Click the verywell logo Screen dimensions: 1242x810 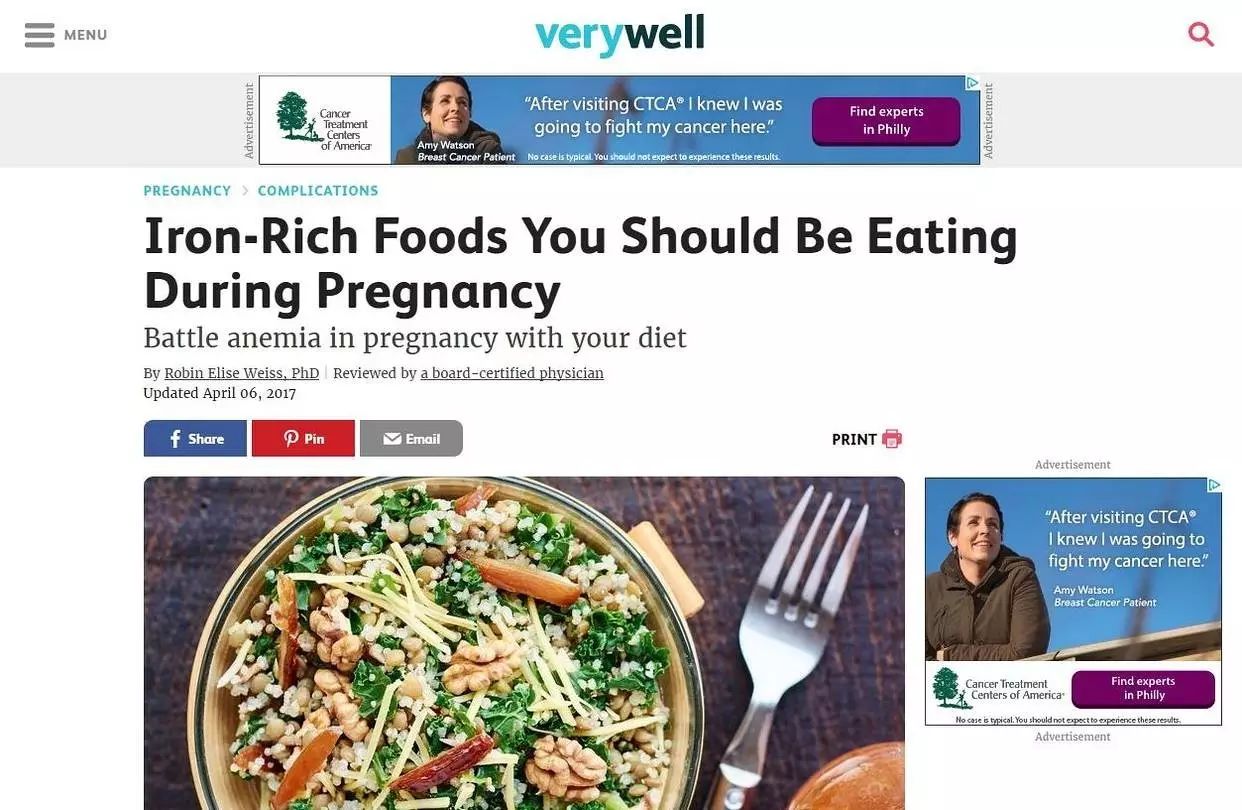pyautogui.click(x=620, y=34)
